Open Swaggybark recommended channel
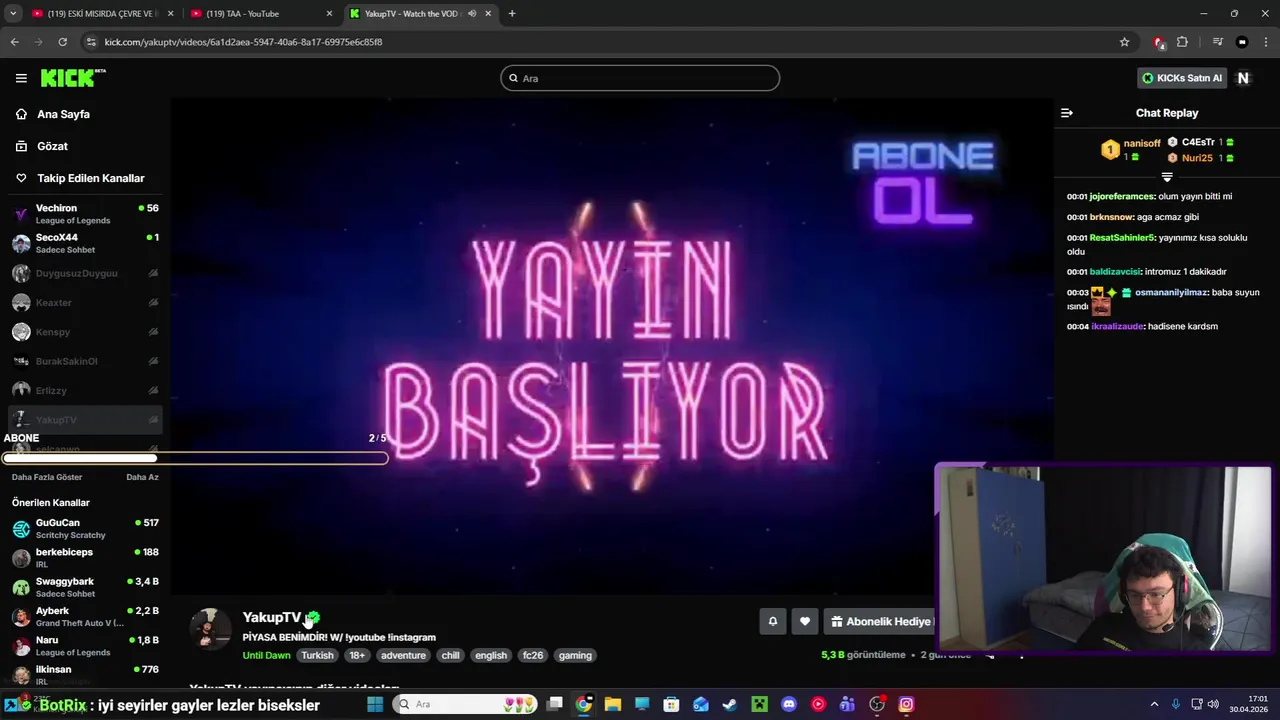The width and height of the screenshot is (1280, 720). tap(85, 587)
